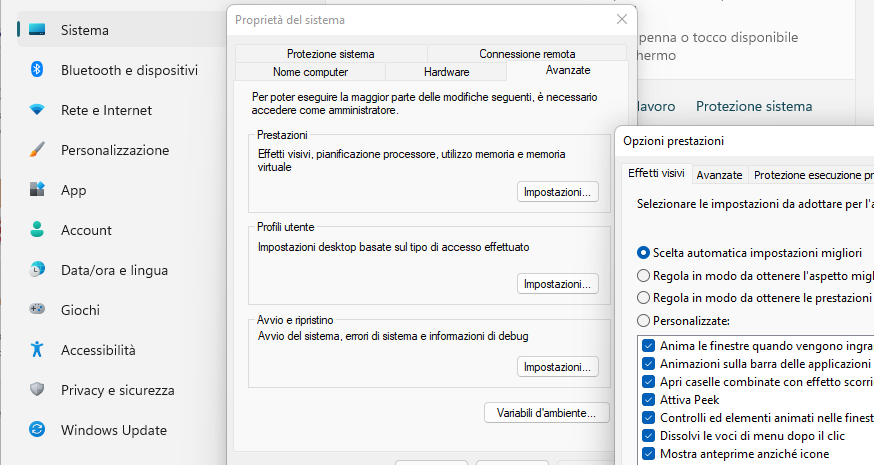Click the Accessibilità figure icon
The image size is (874, 465).
pos(37,350)
